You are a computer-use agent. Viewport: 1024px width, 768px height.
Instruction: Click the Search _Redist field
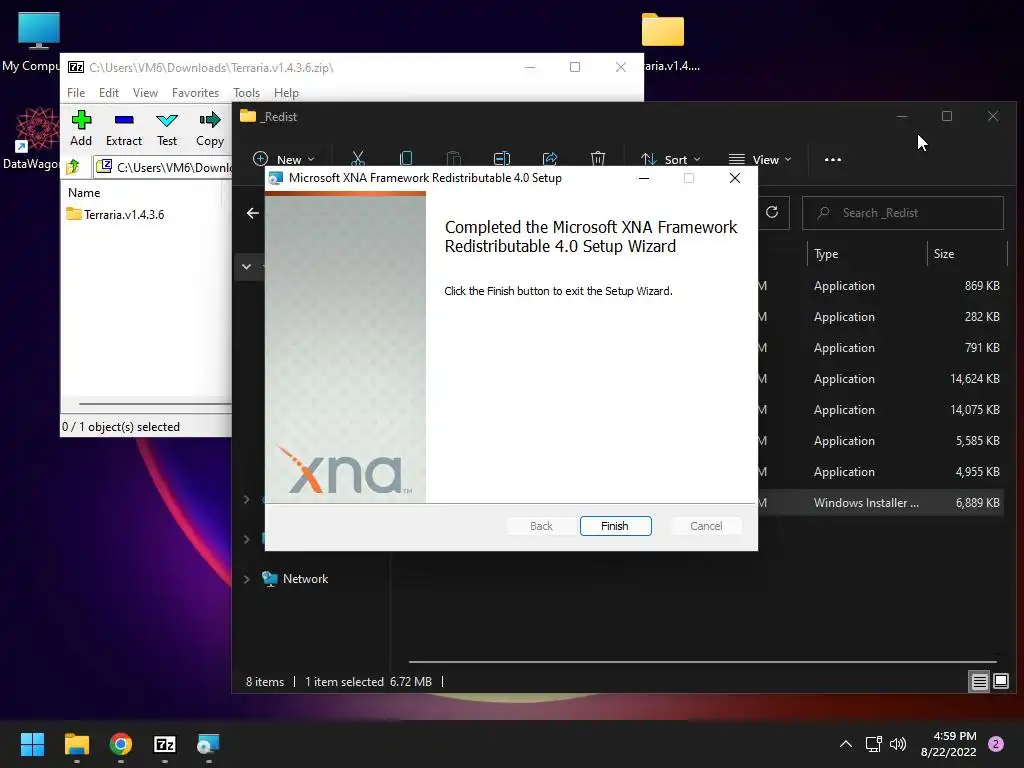[903, 213]
